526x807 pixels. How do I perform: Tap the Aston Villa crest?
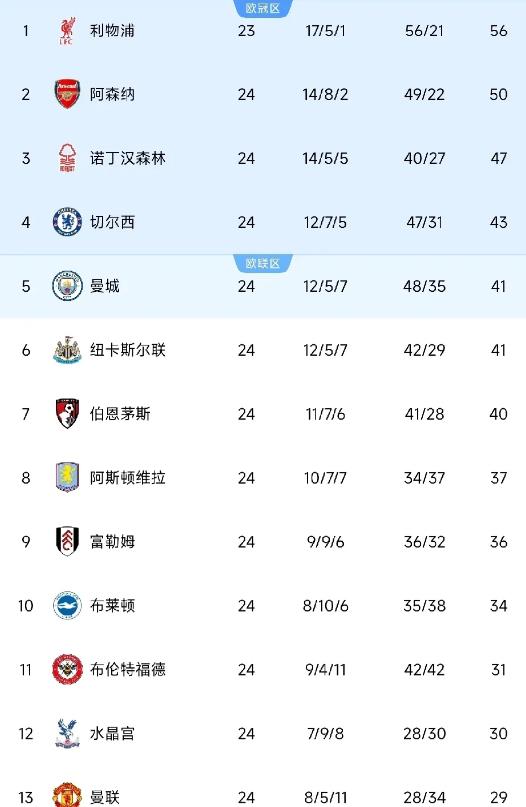click(67, 478)
